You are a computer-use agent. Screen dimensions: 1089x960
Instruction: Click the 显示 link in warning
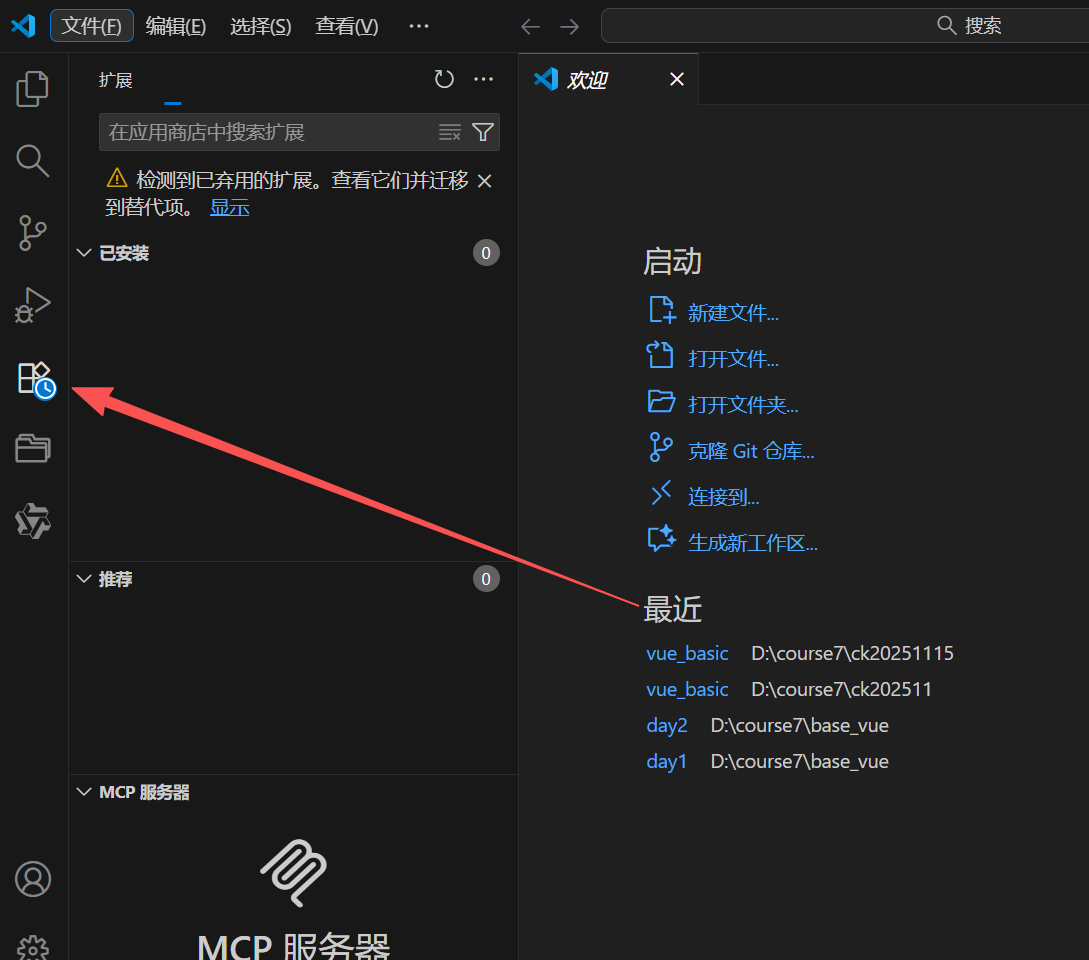[230, 208]
